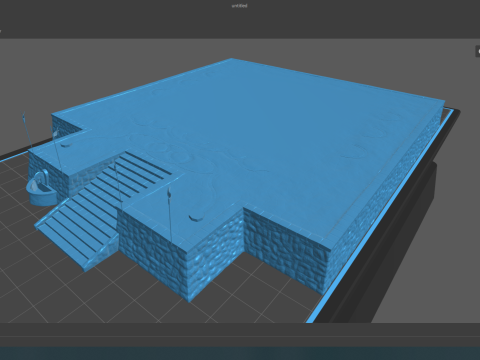Click the "untitled" window title text
This screenshot has height=360, width=480.
pyautogui.click(x=239, y=6)
